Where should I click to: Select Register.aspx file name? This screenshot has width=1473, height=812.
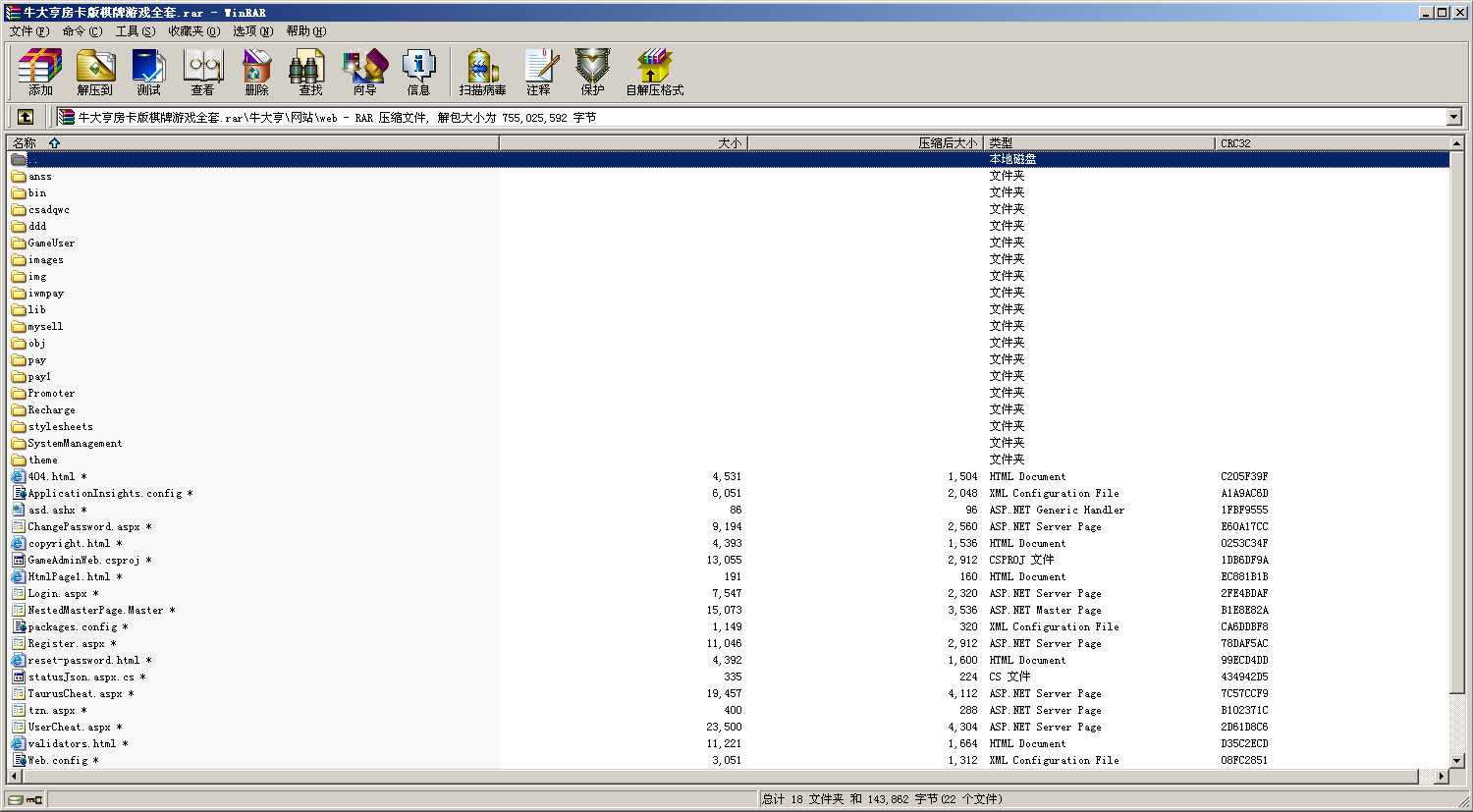(72, 644)
